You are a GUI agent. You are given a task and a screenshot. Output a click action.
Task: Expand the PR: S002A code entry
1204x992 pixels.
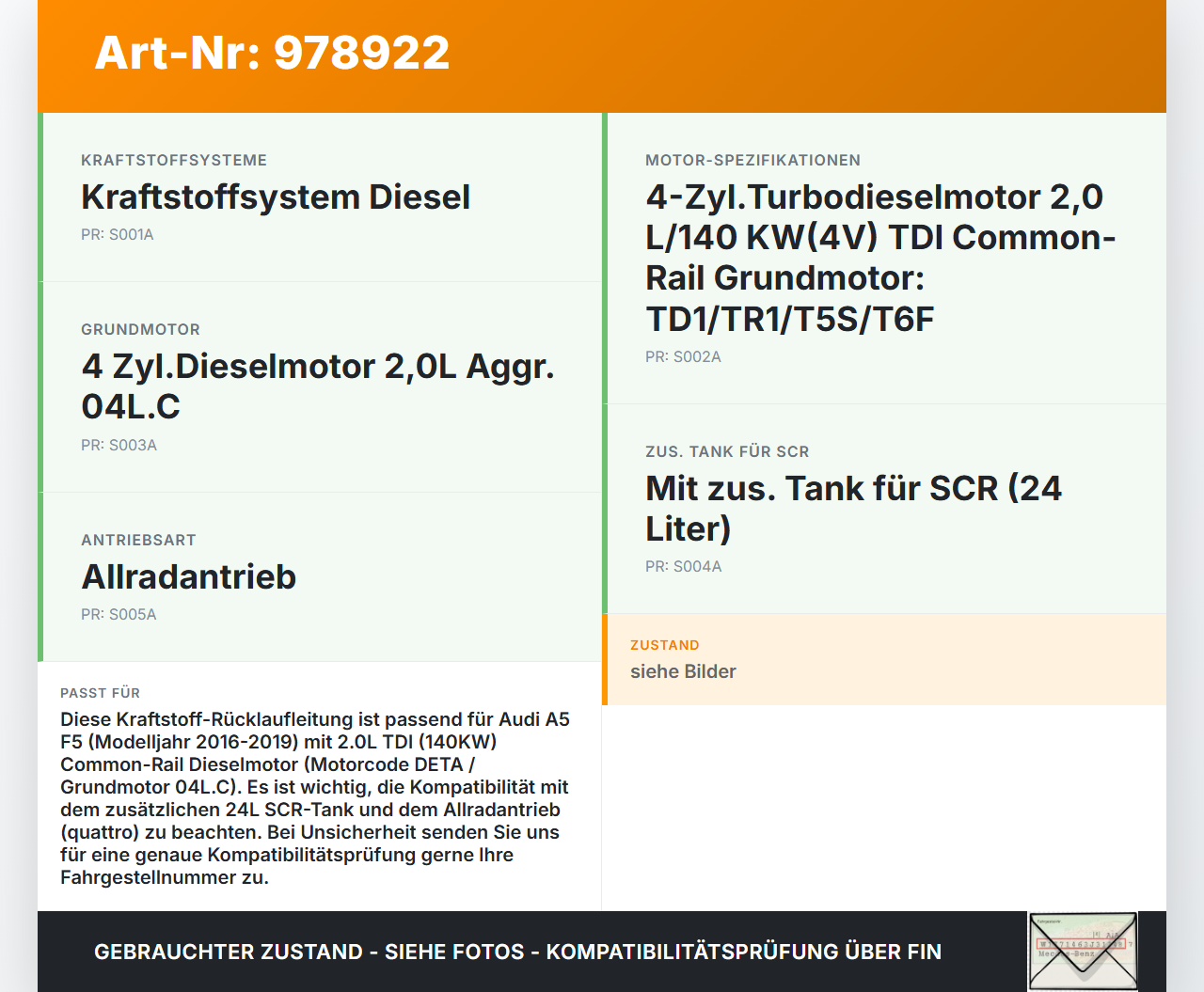pyautogui.click(x=683, y=356)
